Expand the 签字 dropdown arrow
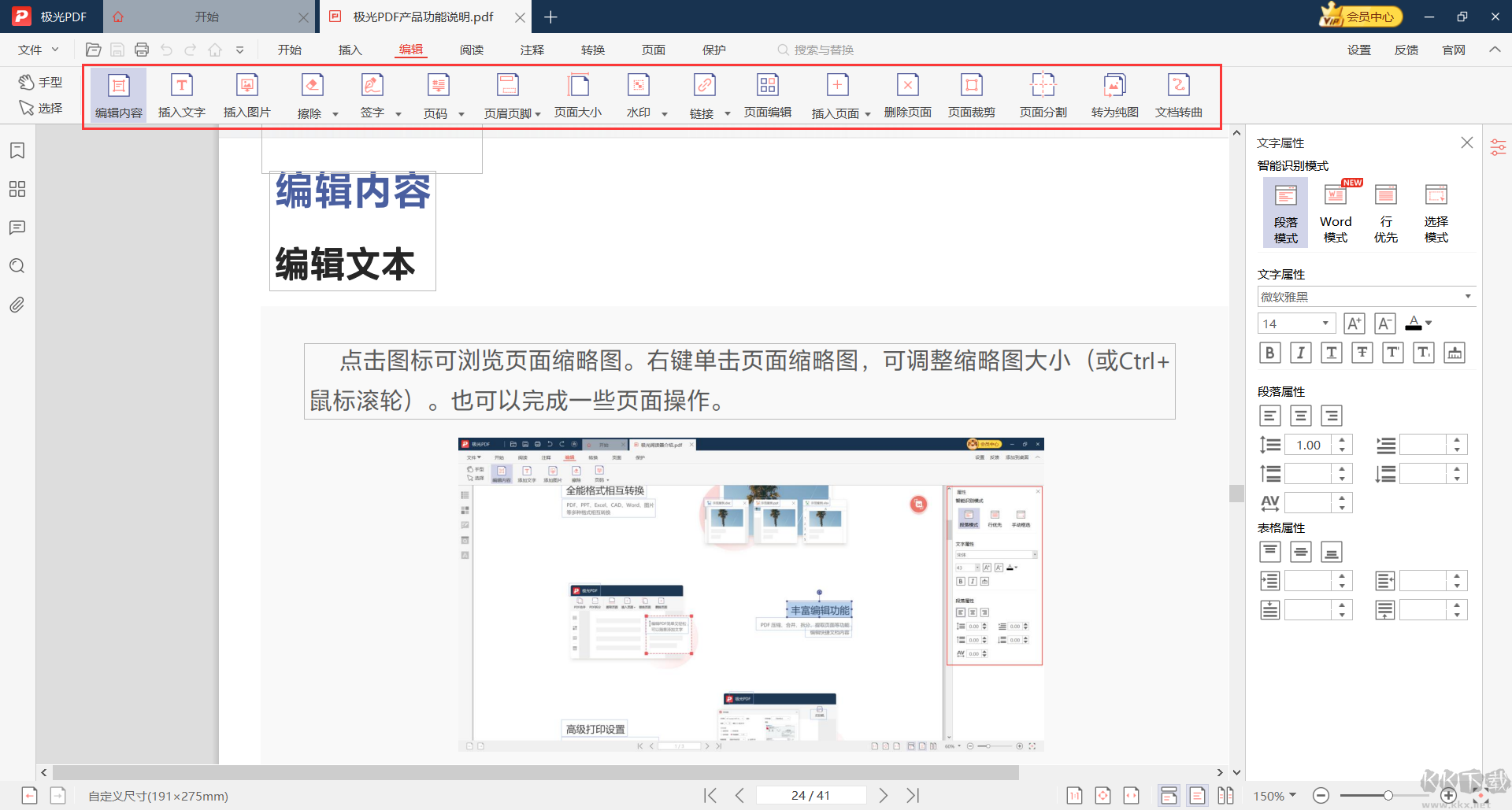1512x810 pixels. pos(398,114)
